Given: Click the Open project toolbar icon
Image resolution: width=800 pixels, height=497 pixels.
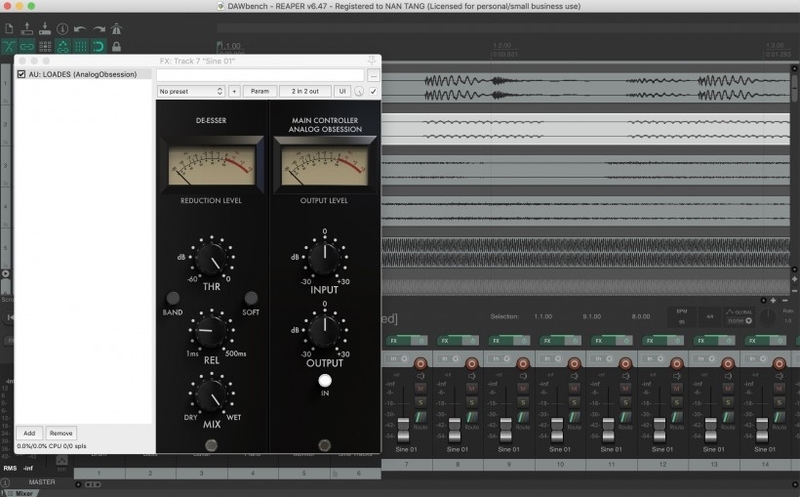Looking at the screenshot, I should [27, 29].
